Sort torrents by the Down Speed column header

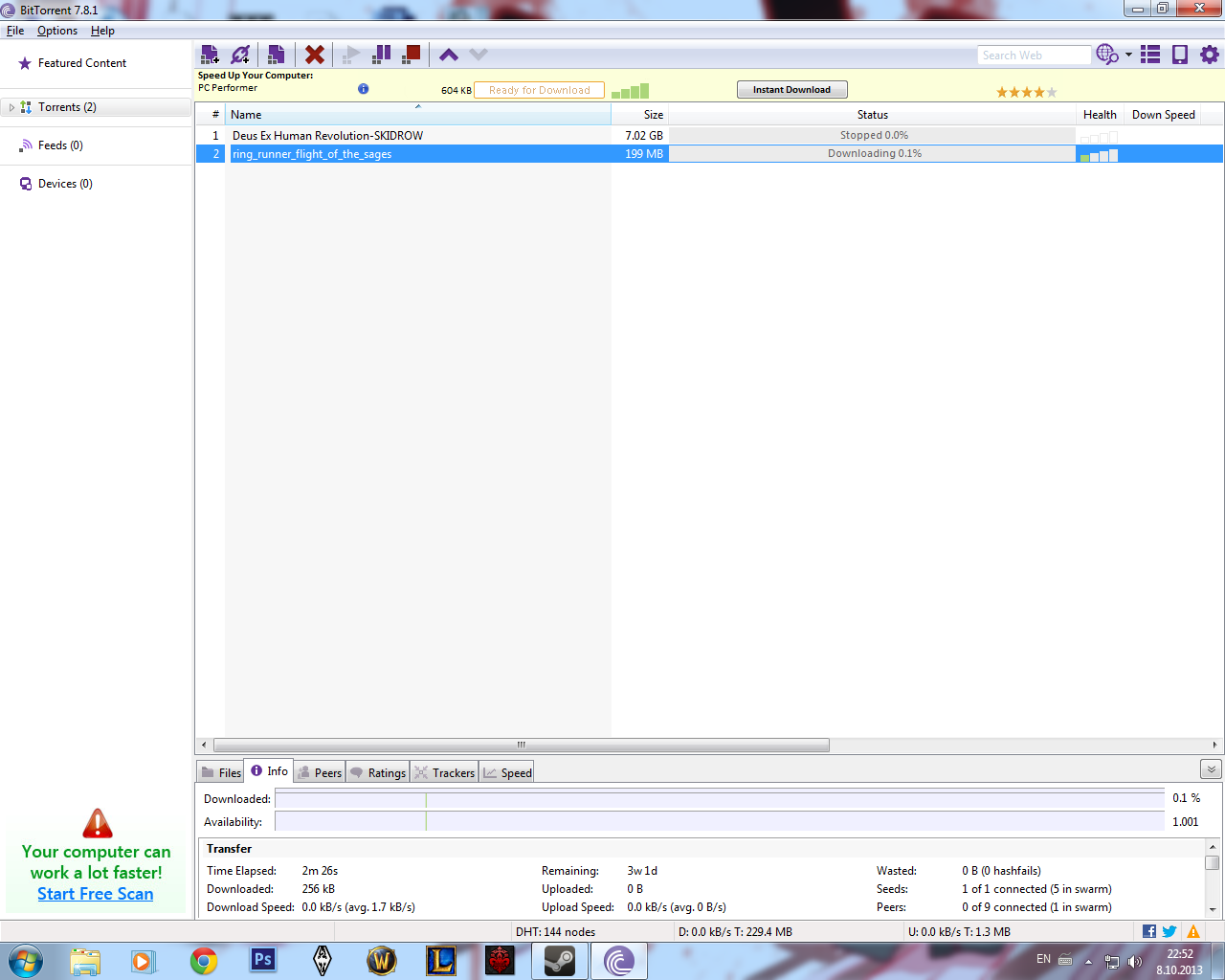[1164, 115]
